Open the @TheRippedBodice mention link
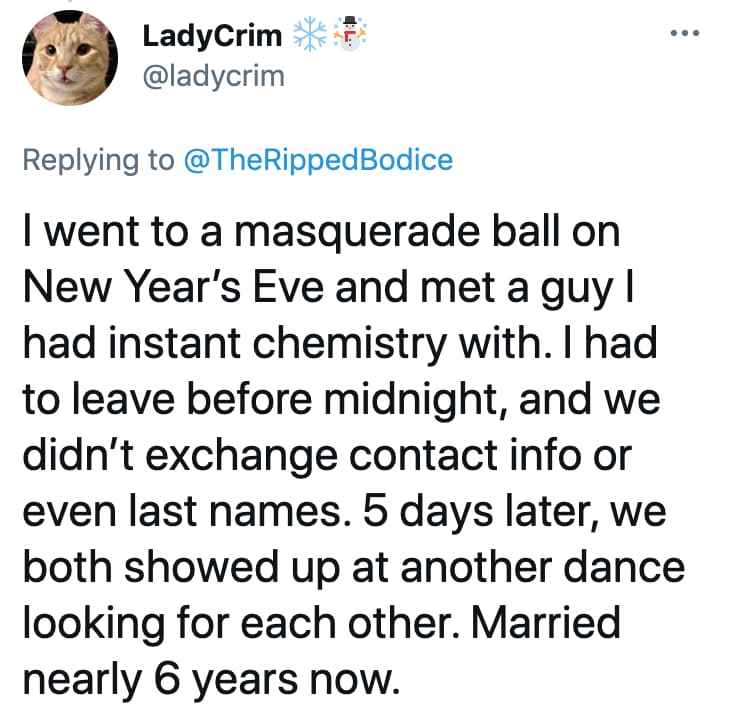The width and height of the screenshot is (734, 726). click(x=319, y=161)
